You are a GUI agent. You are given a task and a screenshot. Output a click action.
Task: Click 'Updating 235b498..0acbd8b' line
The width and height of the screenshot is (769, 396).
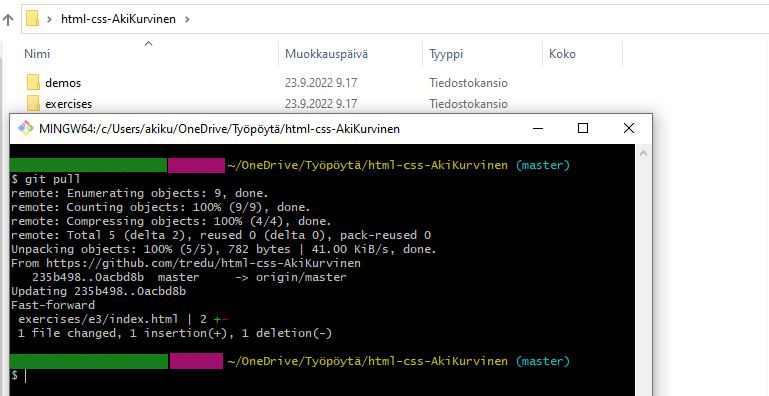pyautogui.click(x=98, y=291)
